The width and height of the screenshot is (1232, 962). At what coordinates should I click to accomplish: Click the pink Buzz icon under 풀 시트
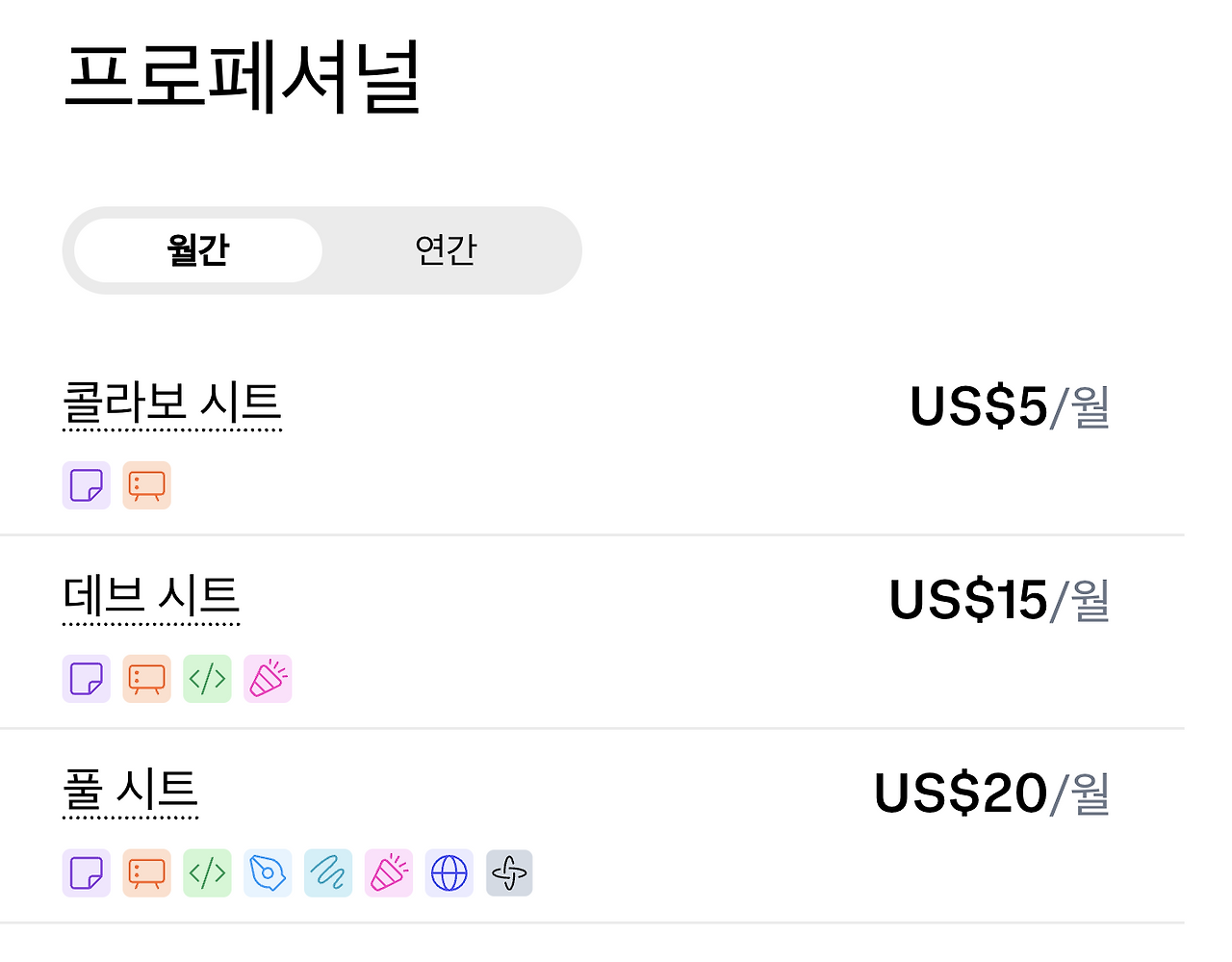(x=389, y=873)
